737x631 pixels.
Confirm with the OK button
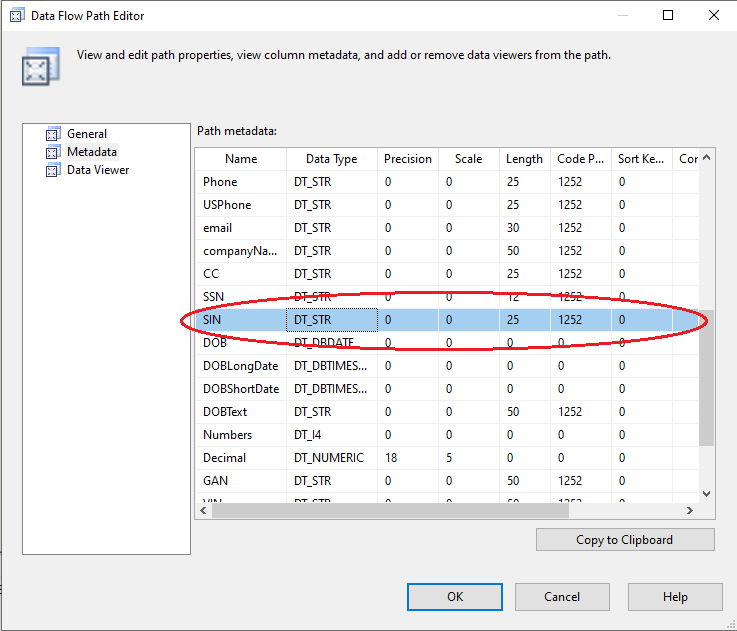click(x=454, y=597)
